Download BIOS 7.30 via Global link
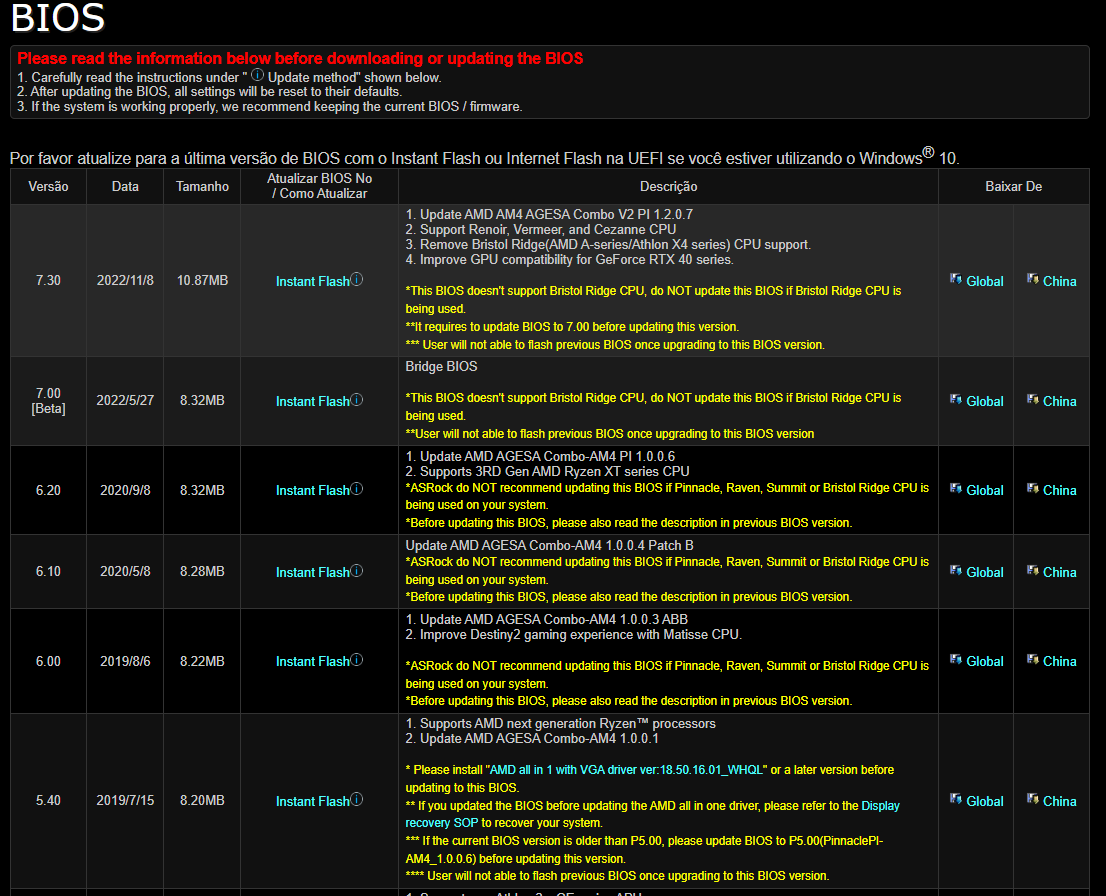This screenshot has height=896, width=1106. pos(985,281)
